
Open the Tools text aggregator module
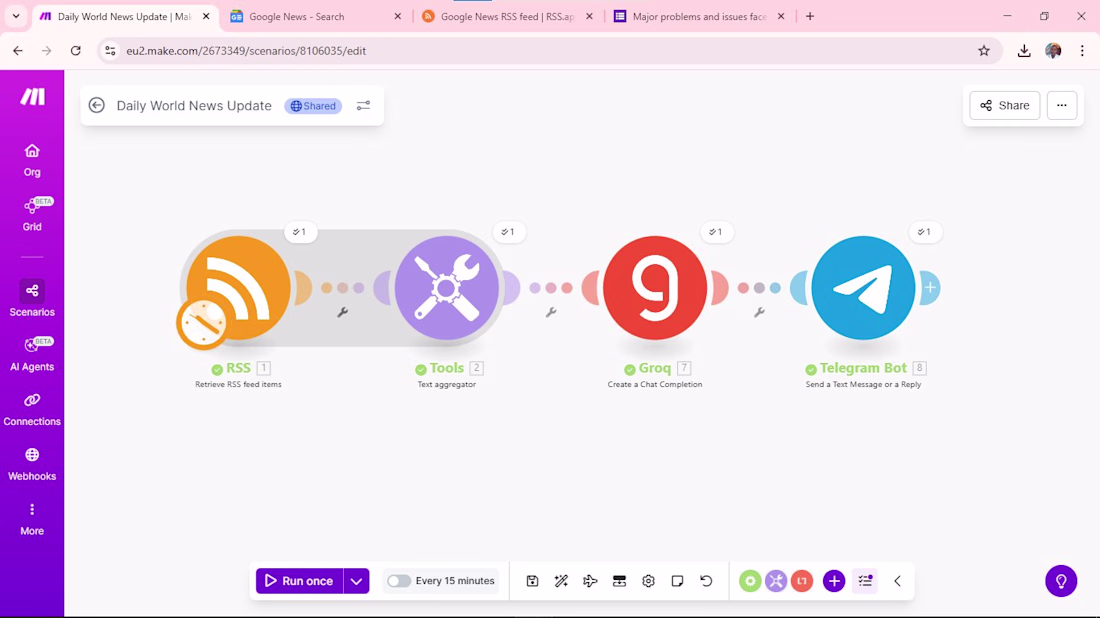tap(447, 288)
